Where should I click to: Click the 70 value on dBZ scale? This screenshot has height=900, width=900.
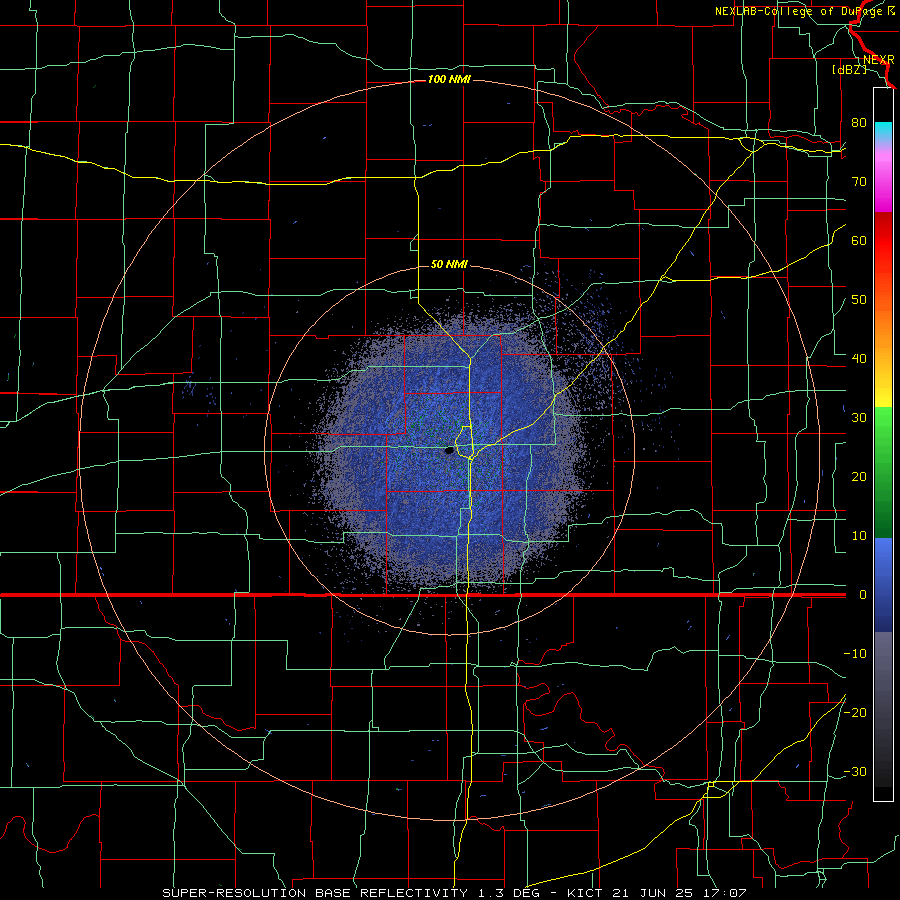pyautogui.click(x=859, y=181)
